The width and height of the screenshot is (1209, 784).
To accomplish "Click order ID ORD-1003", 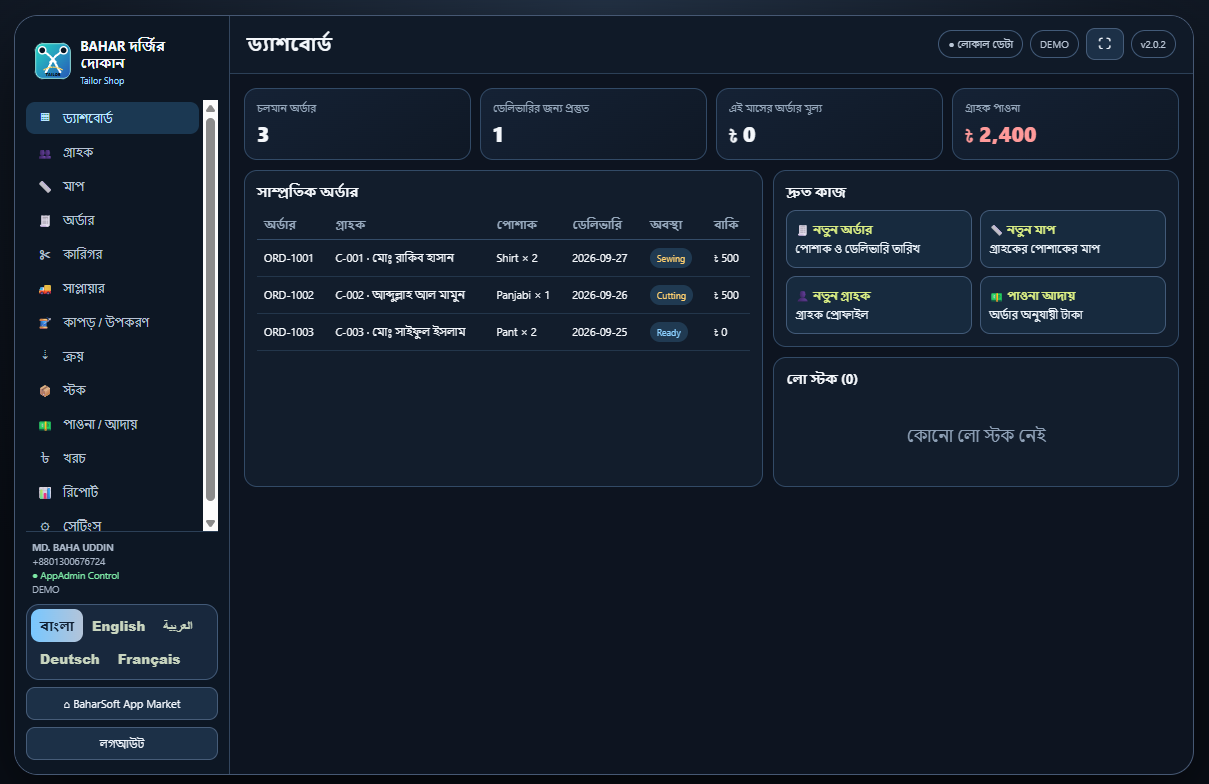I will pos(289,332).
